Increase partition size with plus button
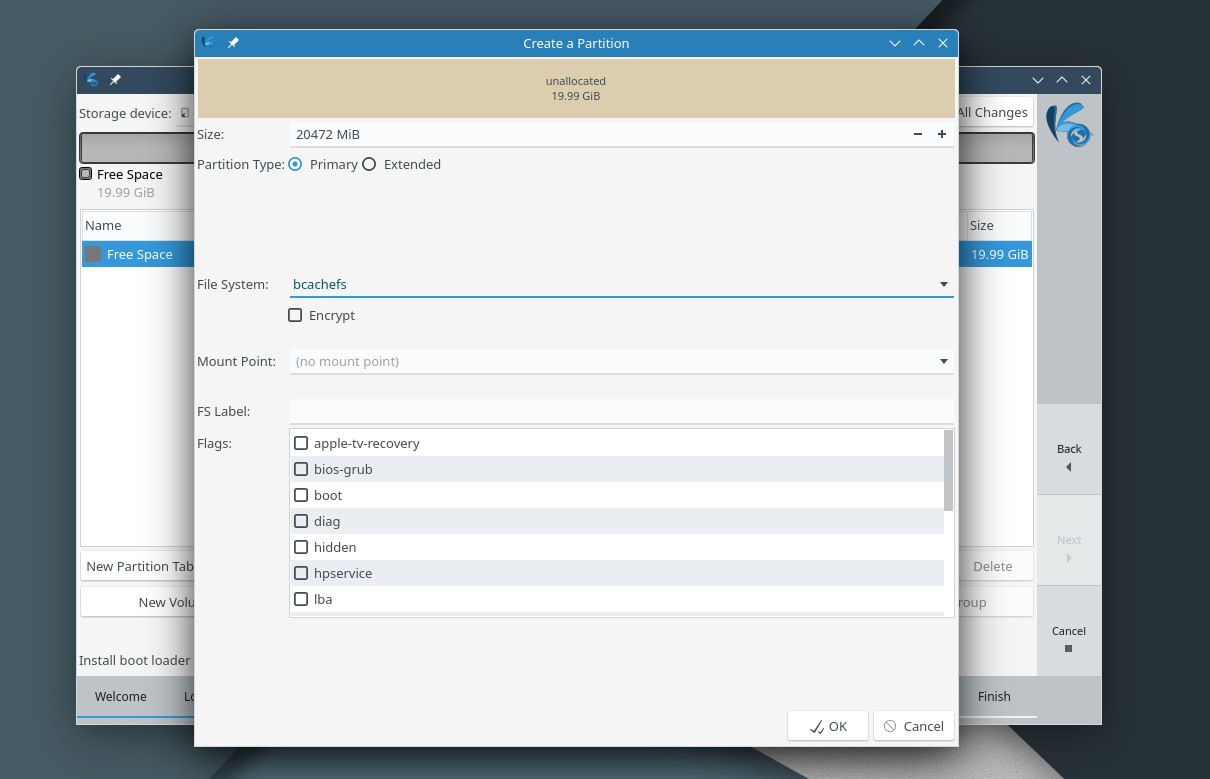 pyautogui.click(x=942, y=134)
